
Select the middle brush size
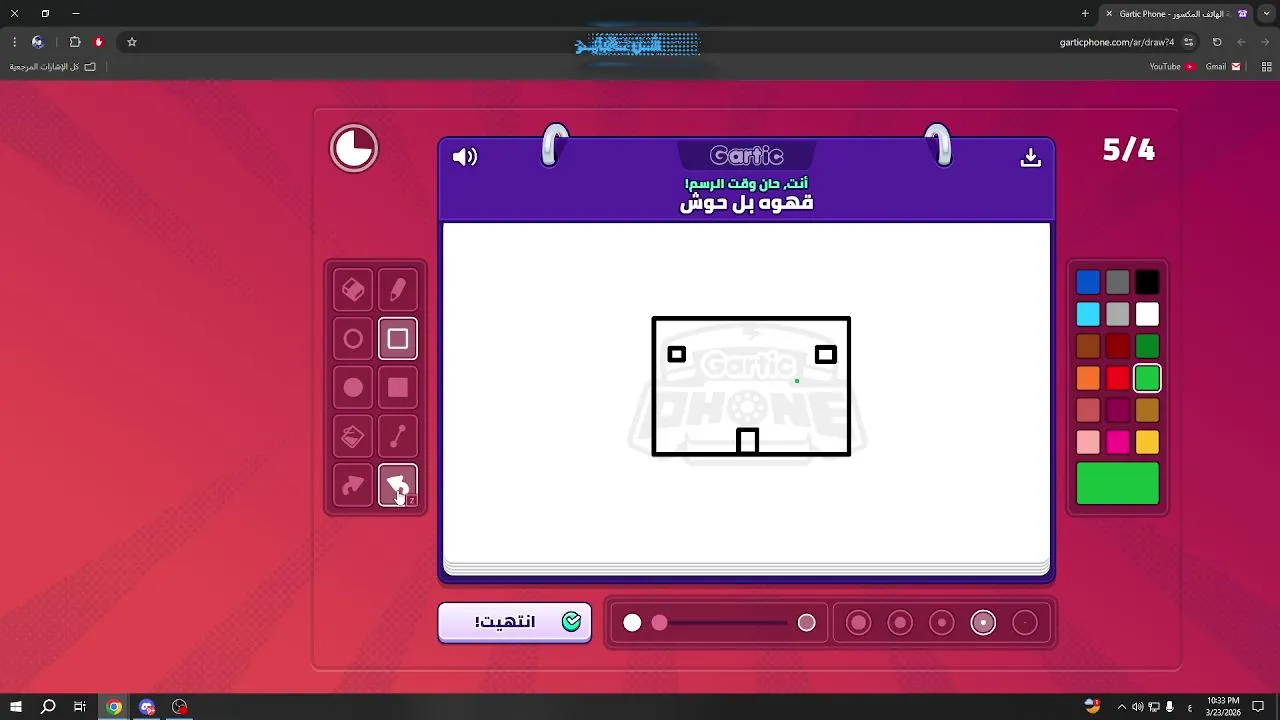(942, 623)
